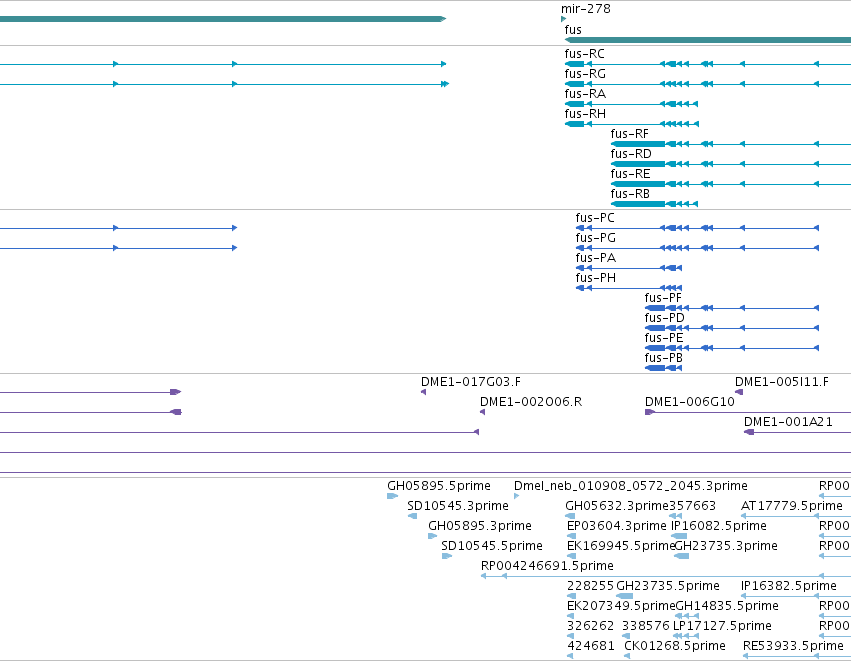Click the fus-PG protein feature
The height and width of the screenshot is (661, 851).
(x=697, y=248)
